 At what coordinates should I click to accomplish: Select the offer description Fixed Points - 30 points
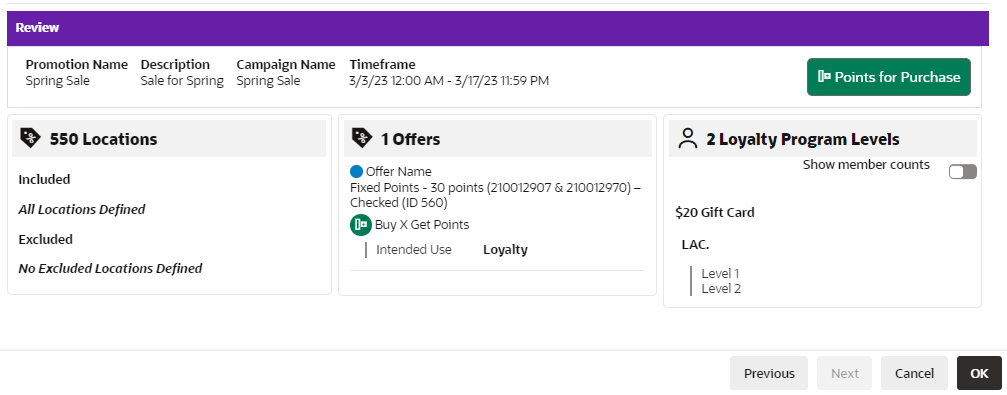[x=495, y=195]
